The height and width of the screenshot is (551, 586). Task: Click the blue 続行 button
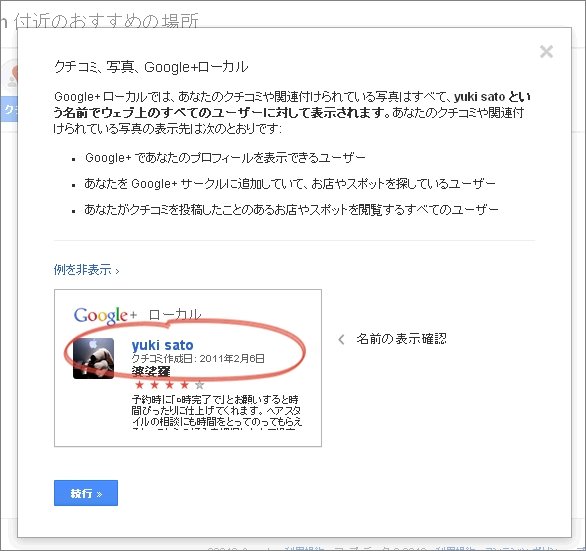tap(86, 493)
